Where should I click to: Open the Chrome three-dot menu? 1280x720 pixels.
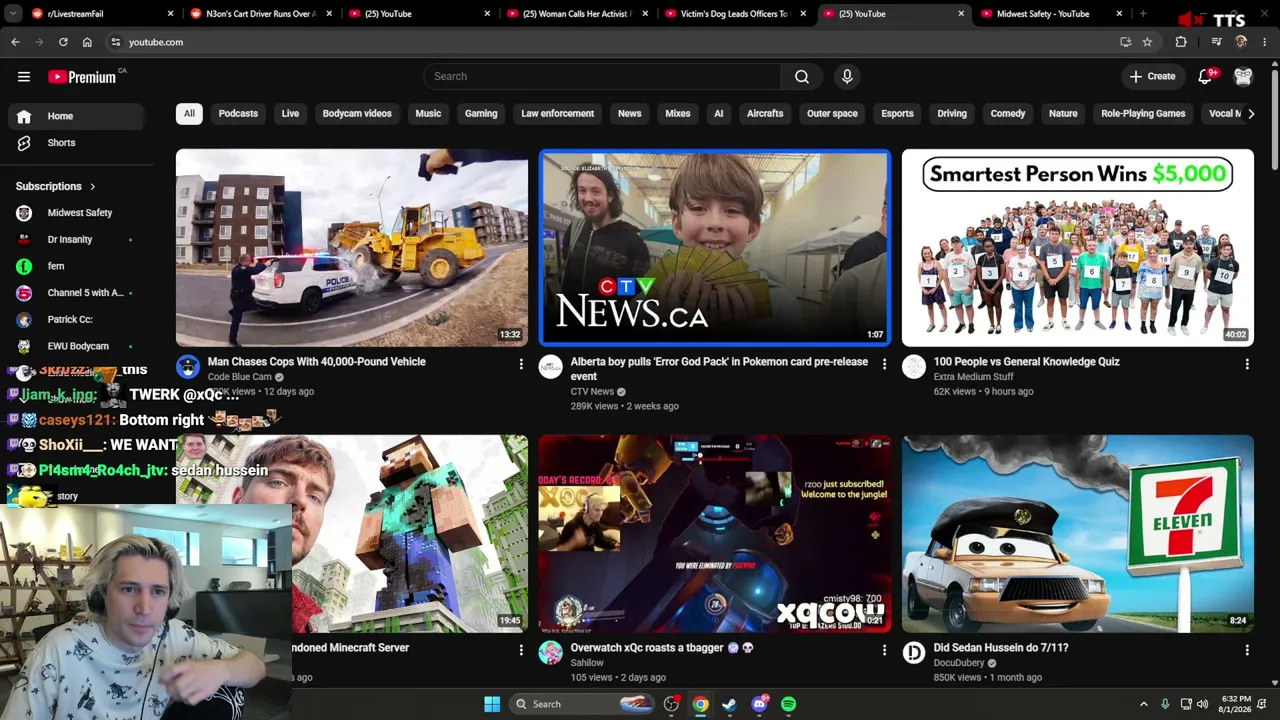pyautogui.click(x=1265, y=42)
